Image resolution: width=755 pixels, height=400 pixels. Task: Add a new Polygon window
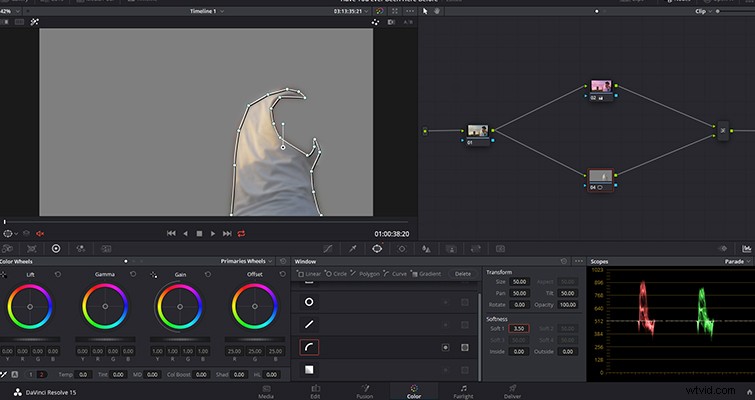(x=365, y=273)
